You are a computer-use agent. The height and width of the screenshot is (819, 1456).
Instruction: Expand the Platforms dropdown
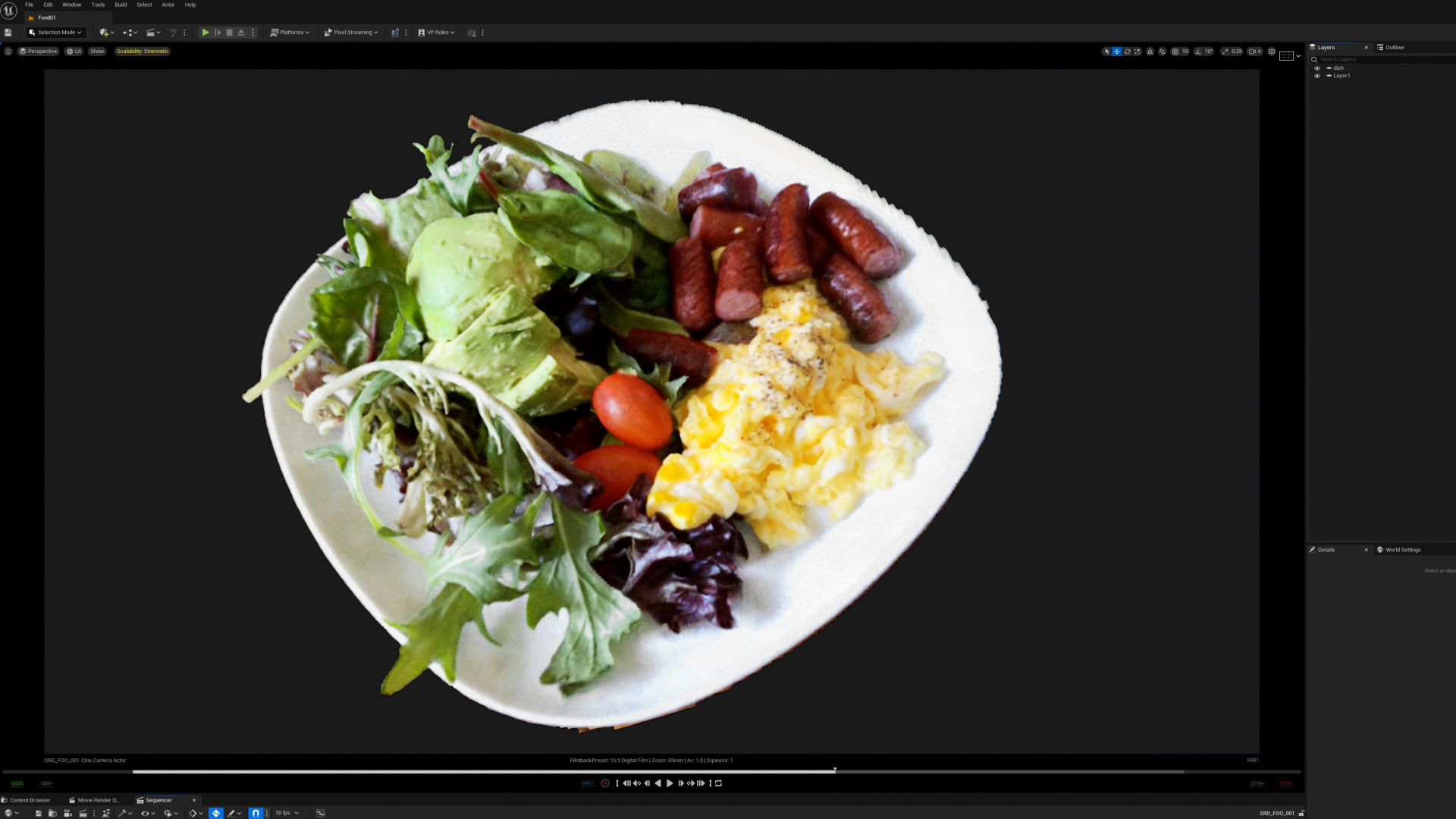point(290,33)
